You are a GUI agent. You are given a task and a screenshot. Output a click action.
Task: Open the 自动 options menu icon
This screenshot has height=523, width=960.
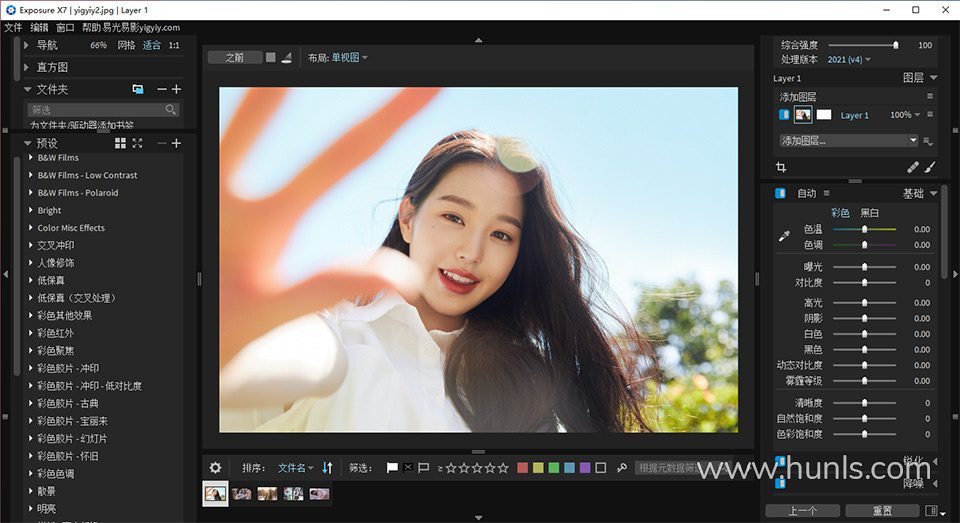pyautogui.click(x=827, y=193)
